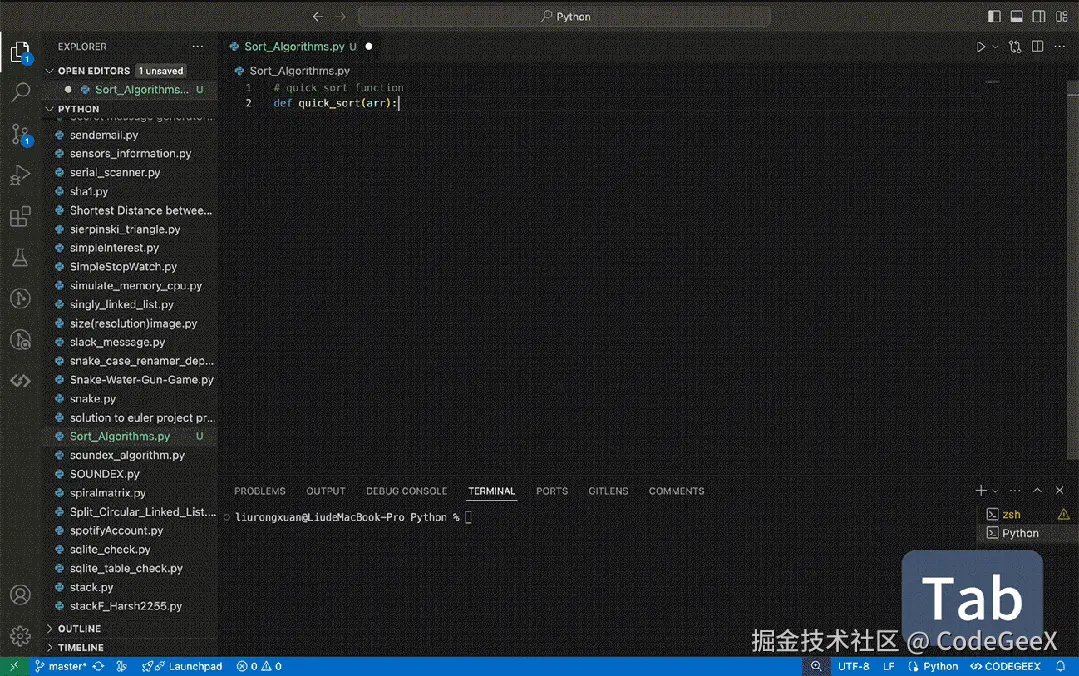Switch branch via master status item
The width and height of the screenshot is (1079, 676).
pyautogui.click(x=61, y=666)
